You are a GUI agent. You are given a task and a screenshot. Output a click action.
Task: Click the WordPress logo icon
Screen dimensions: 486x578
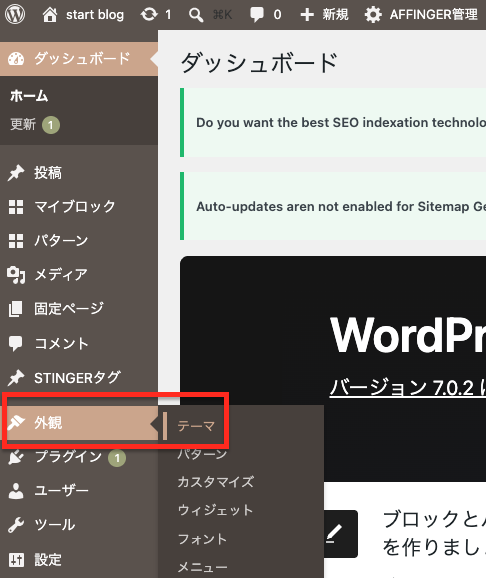click(15, 14)
